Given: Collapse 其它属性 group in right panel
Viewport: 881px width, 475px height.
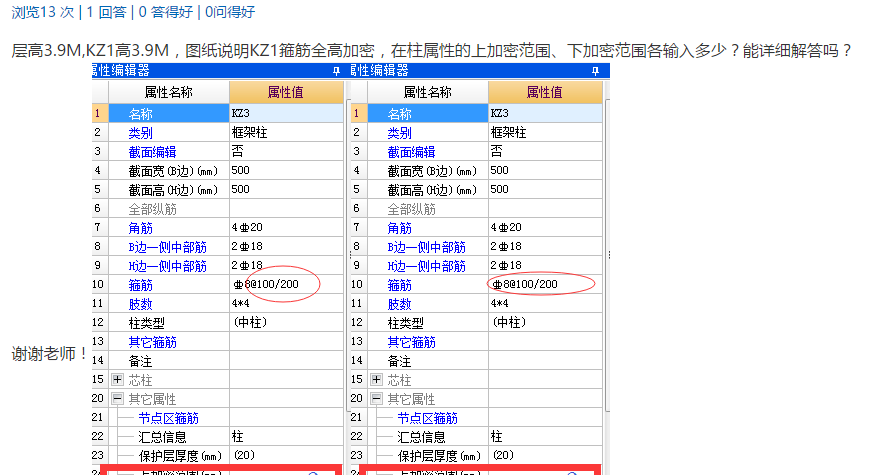Looking at the screenshot, I should [x=376, y=399].
